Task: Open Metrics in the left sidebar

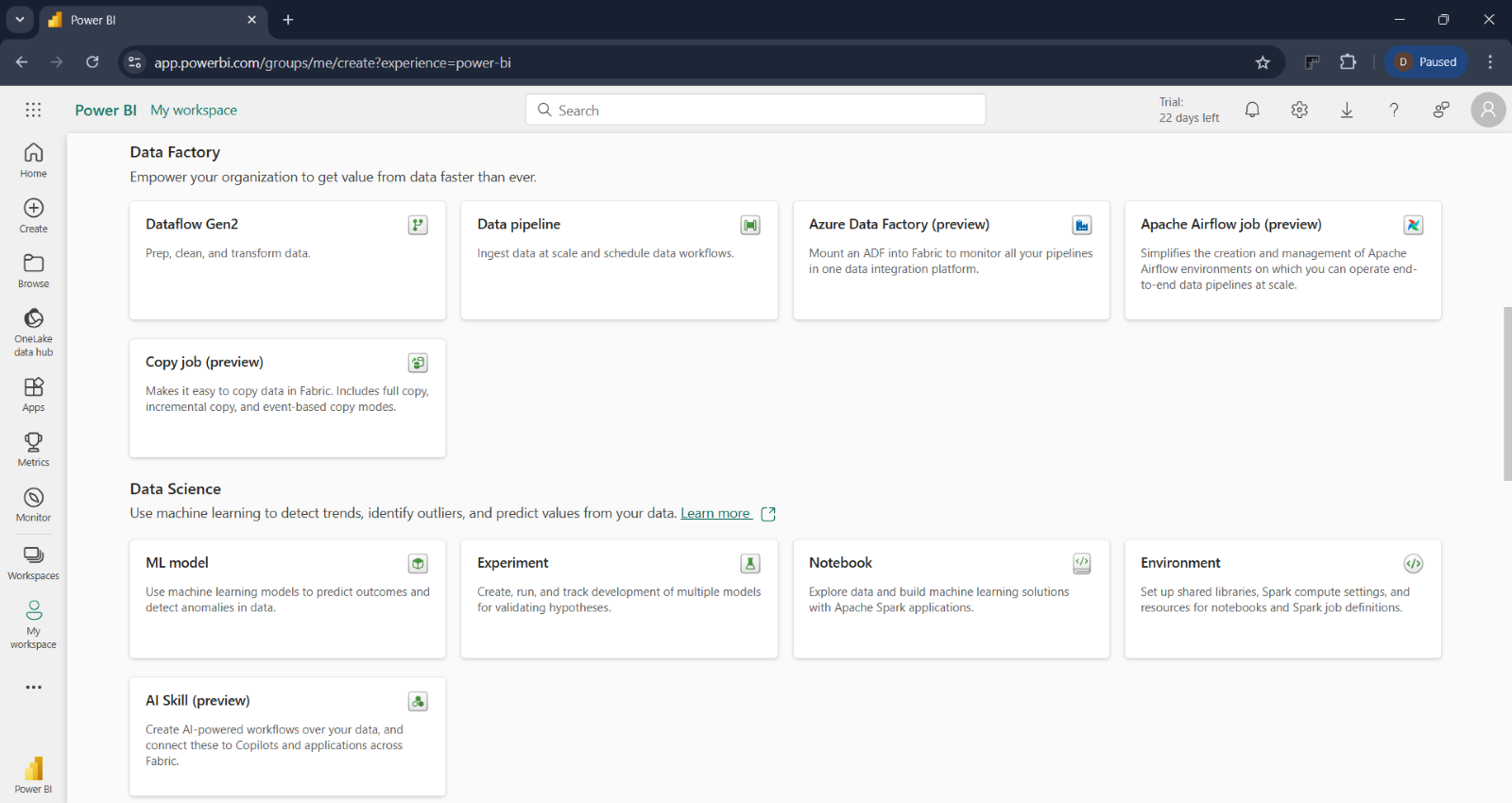Action: click(33, 449)
